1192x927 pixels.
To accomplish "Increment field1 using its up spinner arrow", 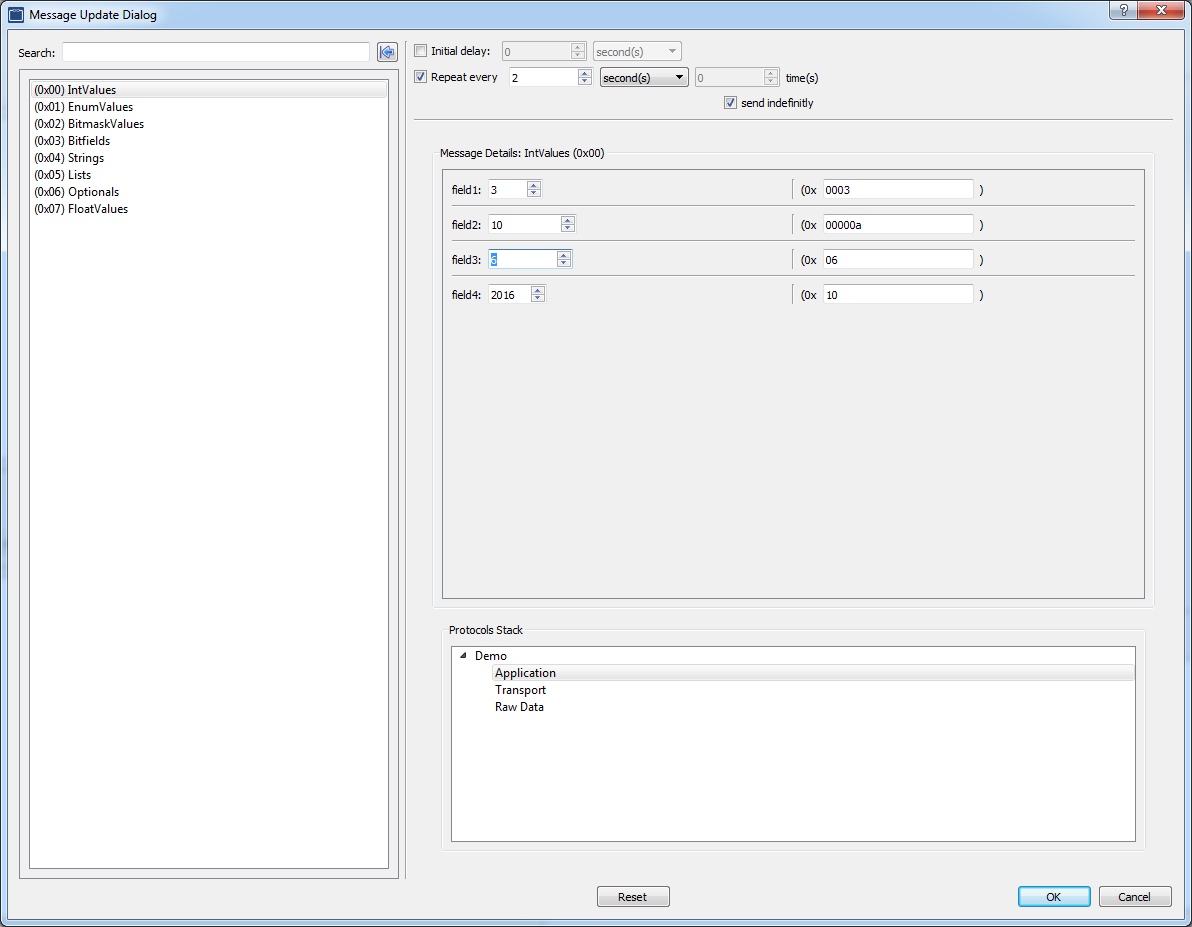I will click(x=533, y=185).
